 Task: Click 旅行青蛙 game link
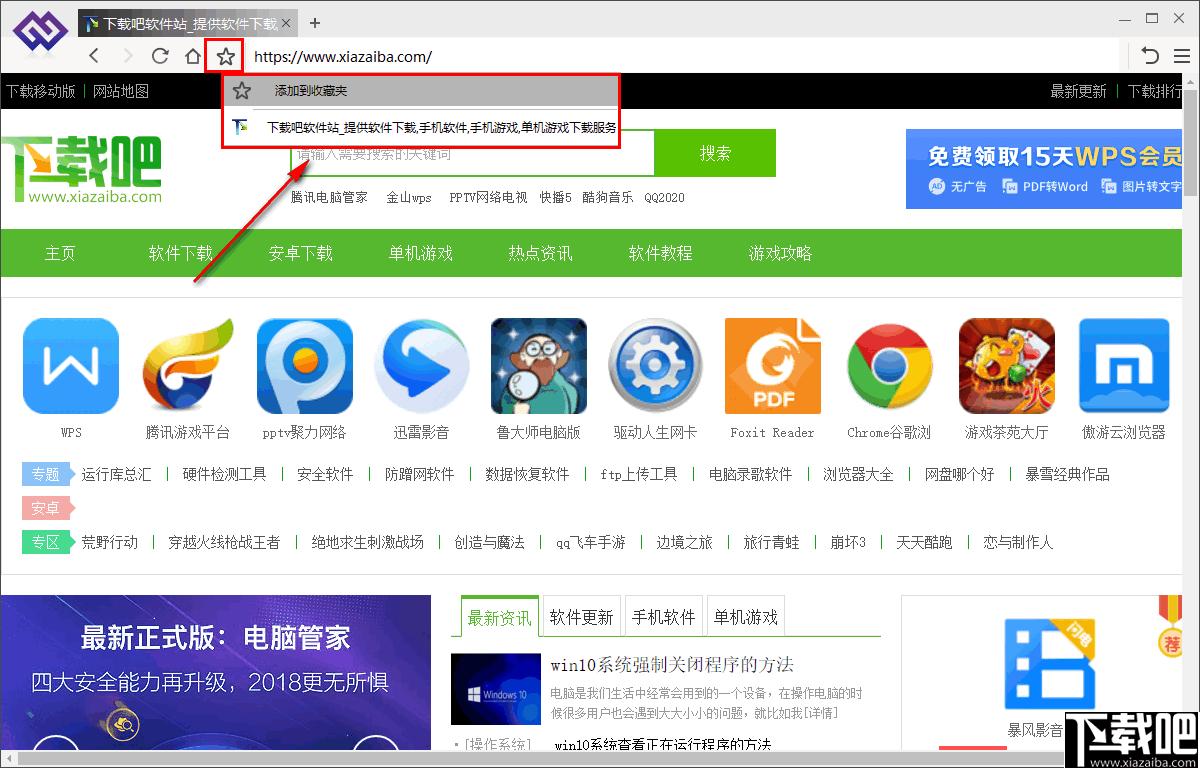point(771,542)
